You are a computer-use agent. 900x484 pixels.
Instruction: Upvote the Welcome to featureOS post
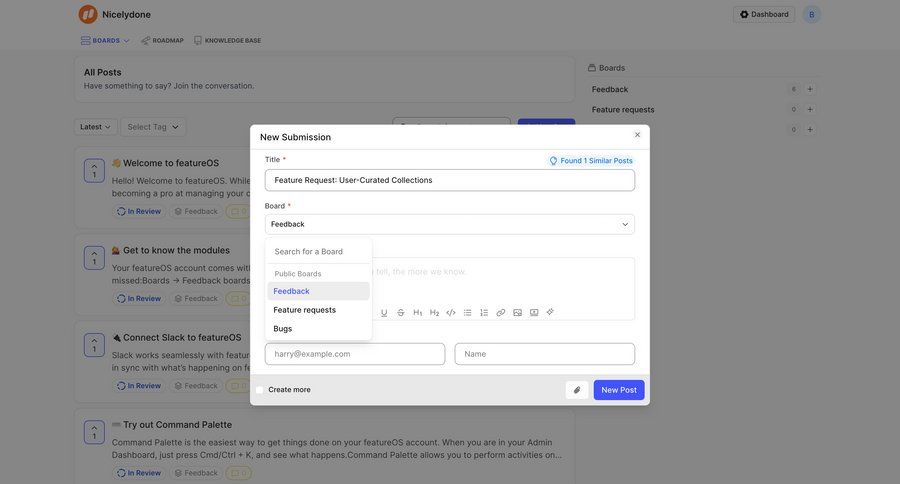[94, 171]
